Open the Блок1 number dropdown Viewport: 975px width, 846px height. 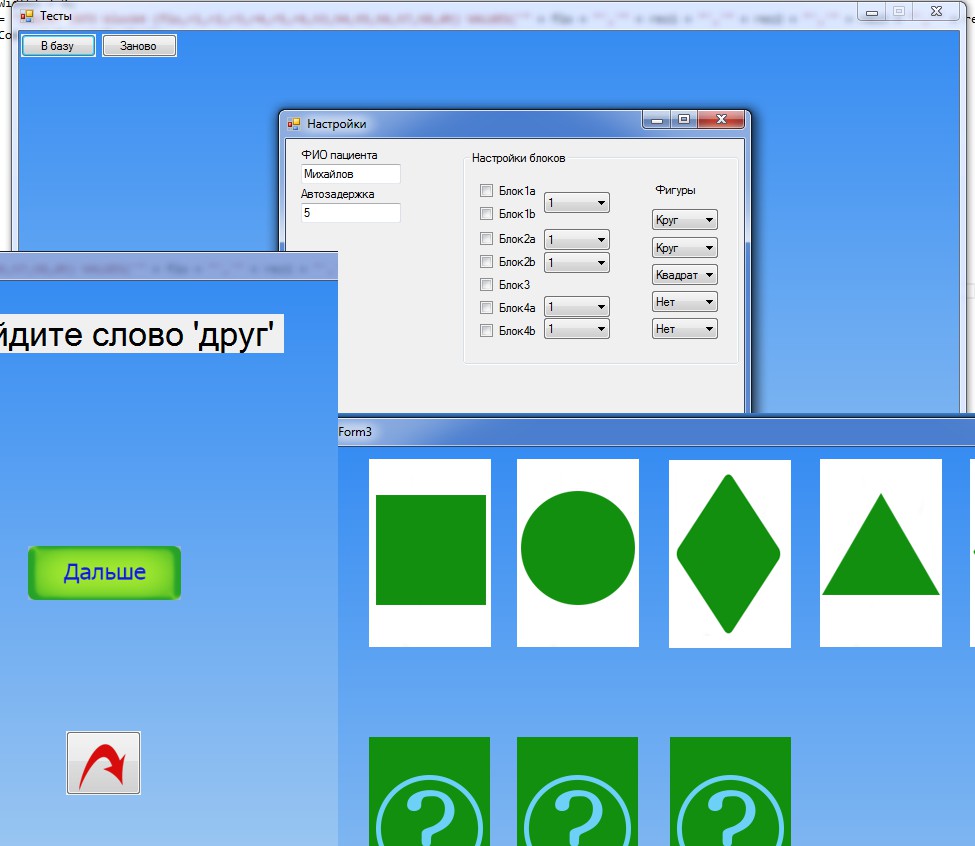coord(577,203)
